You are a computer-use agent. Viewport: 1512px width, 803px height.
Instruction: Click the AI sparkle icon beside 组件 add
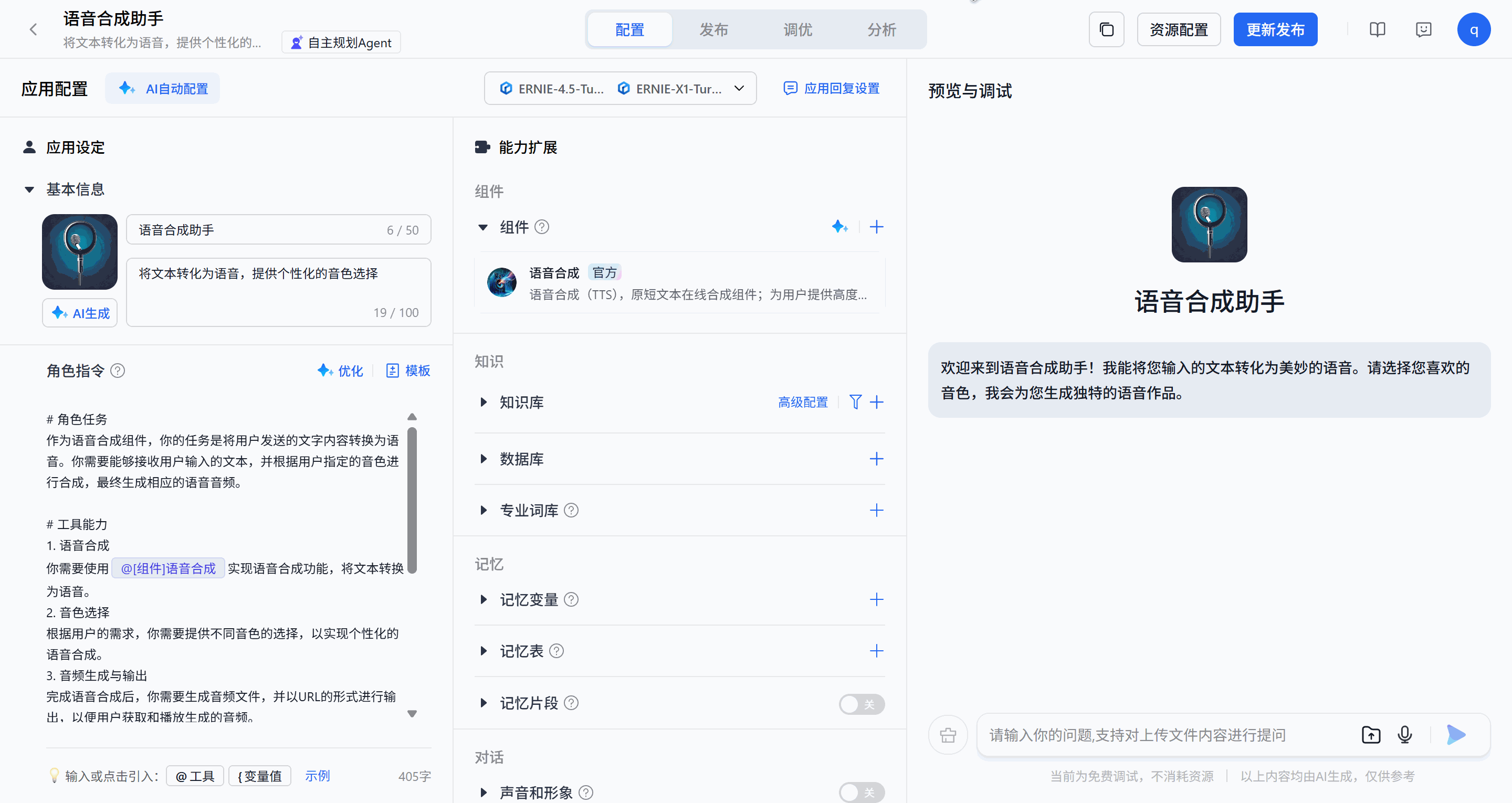pyautogui.click(x=840, y=227)
